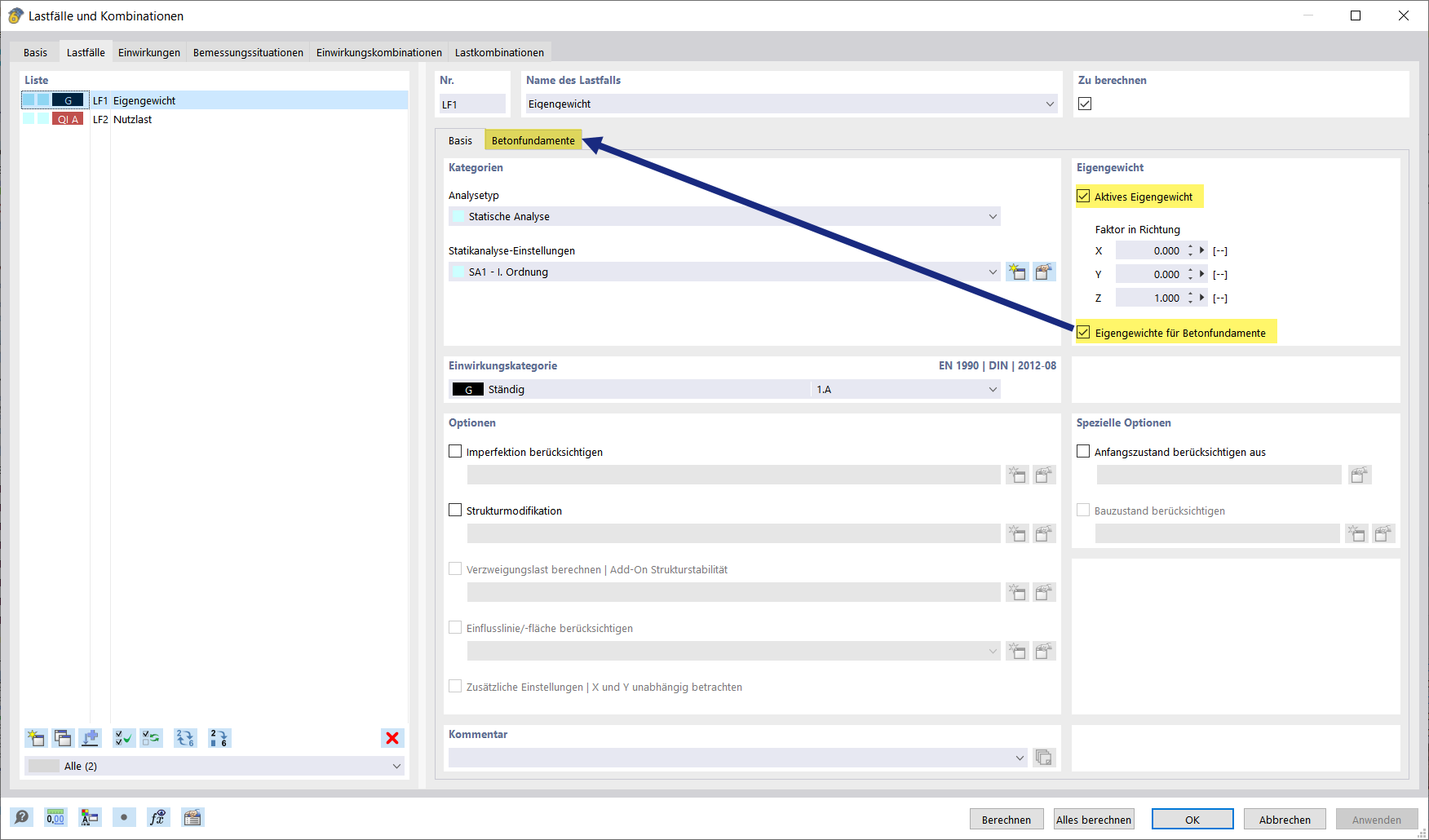The image size is (1429, 840).
Task: Click the new icon in the Strukturmodifikation row
Action: tap(1017, 533)
